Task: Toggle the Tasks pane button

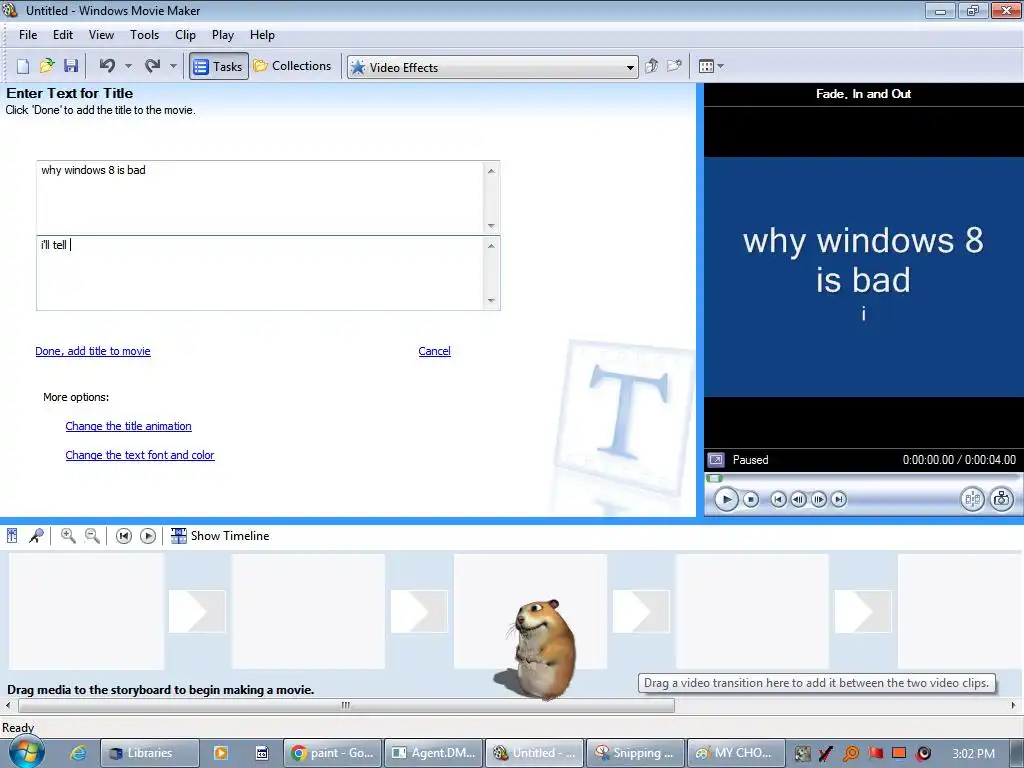Action: pos(219,67)
